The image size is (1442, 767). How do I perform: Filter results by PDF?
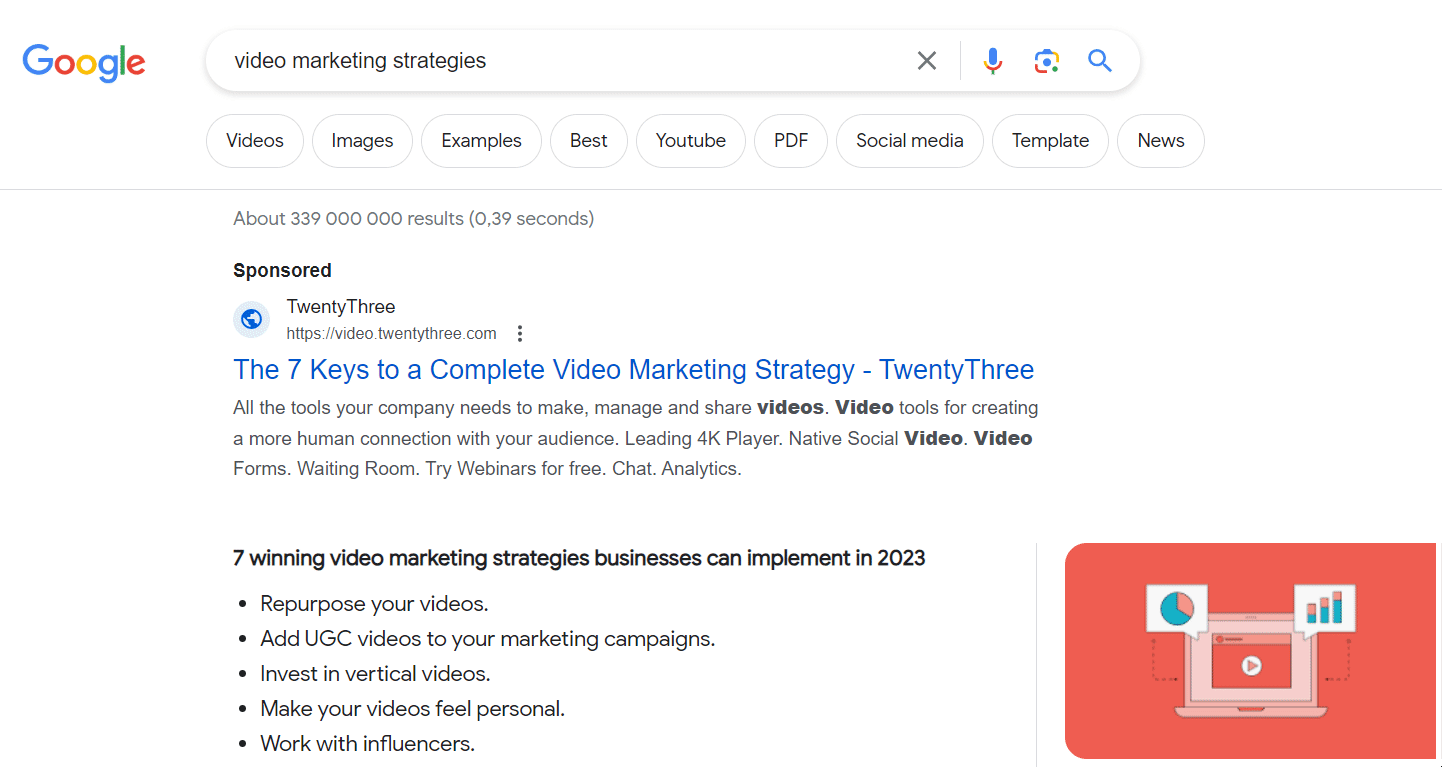790,141
